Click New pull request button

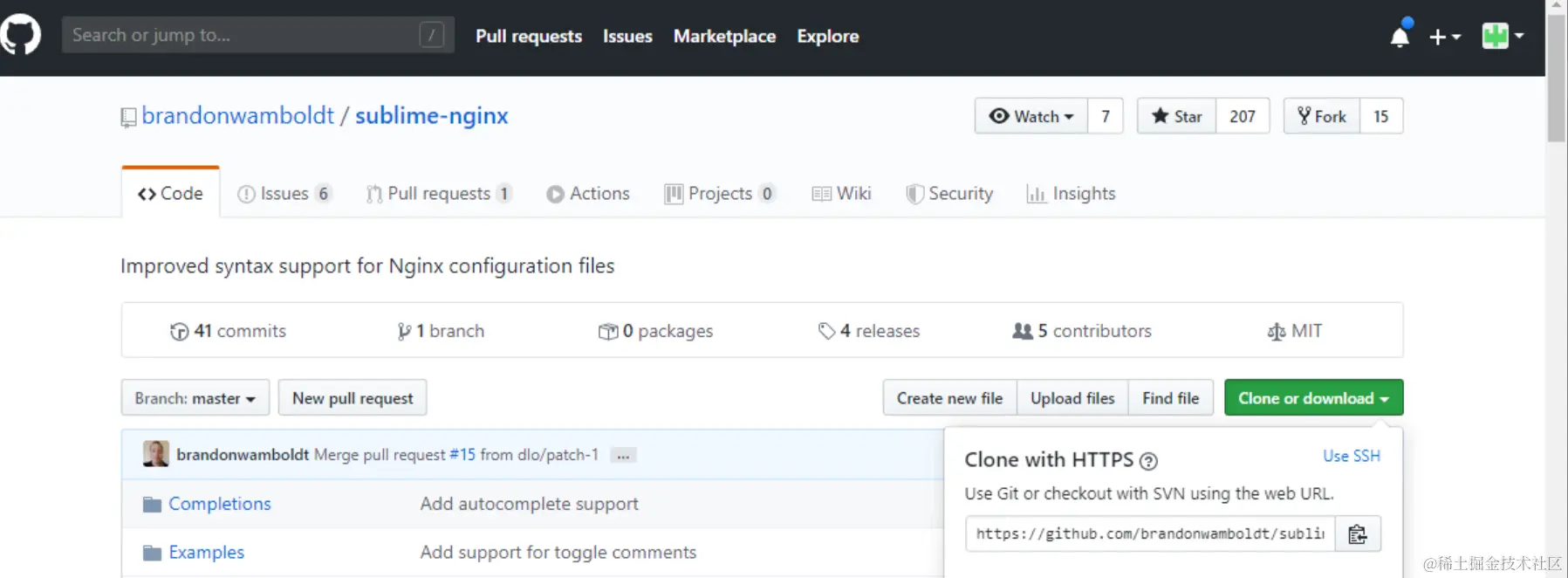point(353,398)
